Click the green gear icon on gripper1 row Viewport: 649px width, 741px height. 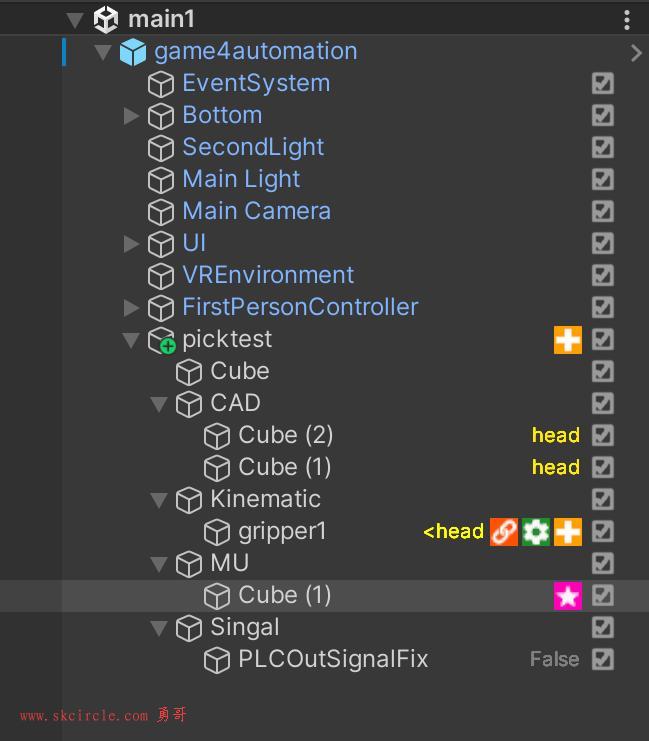(536, 532)
